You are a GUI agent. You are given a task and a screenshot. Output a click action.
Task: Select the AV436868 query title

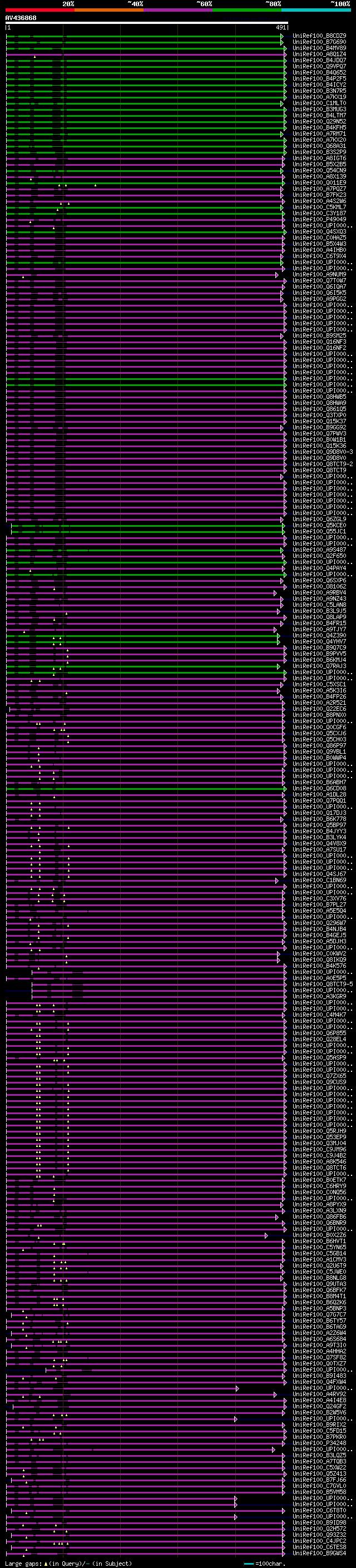point(21,18)
